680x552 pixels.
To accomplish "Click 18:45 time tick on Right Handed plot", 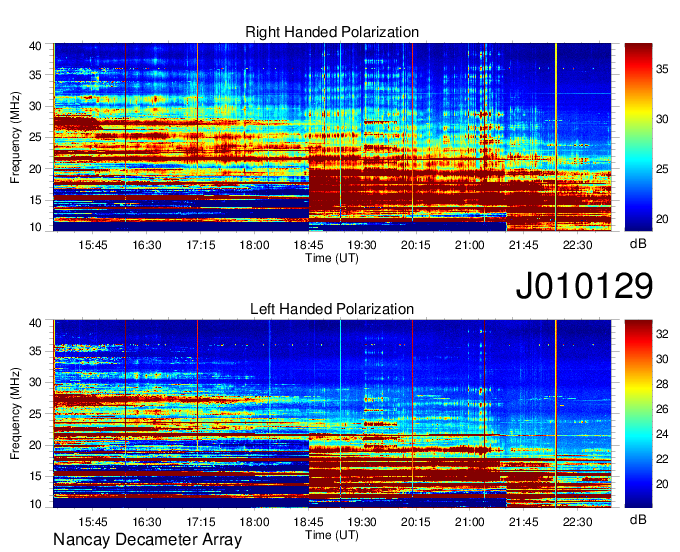I will point(308,245).
